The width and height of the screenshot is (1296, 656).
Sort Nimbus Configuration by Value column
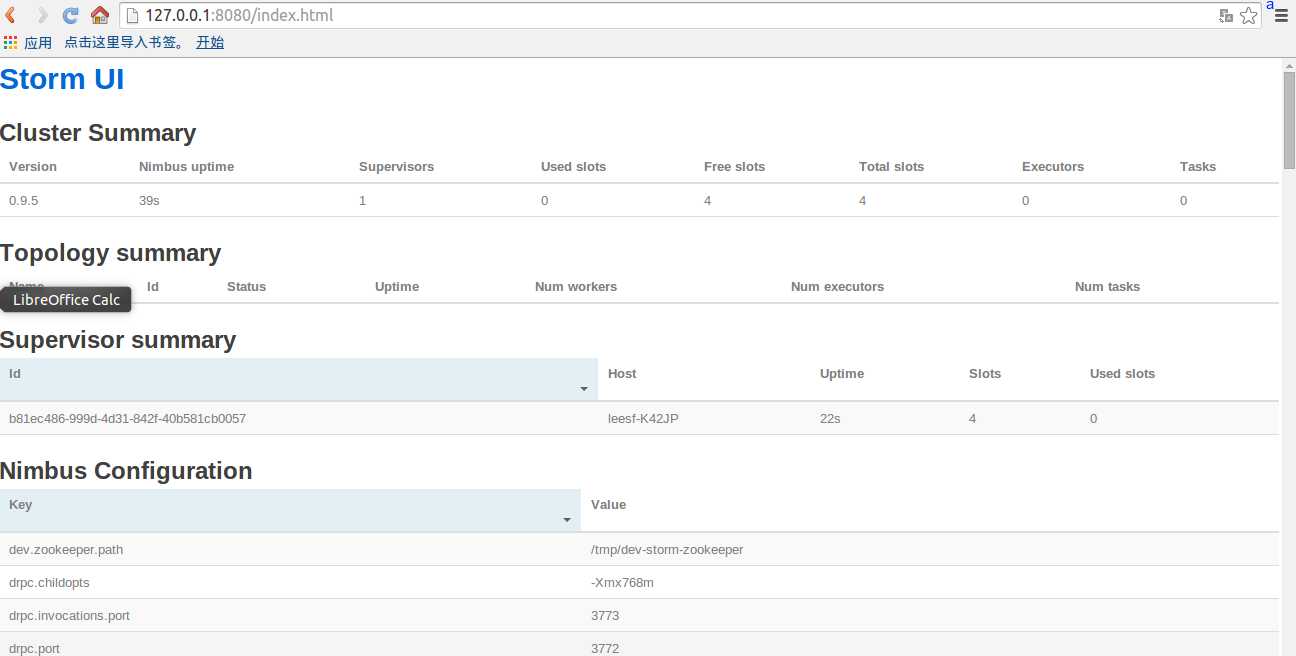click(x=608, y=505)
